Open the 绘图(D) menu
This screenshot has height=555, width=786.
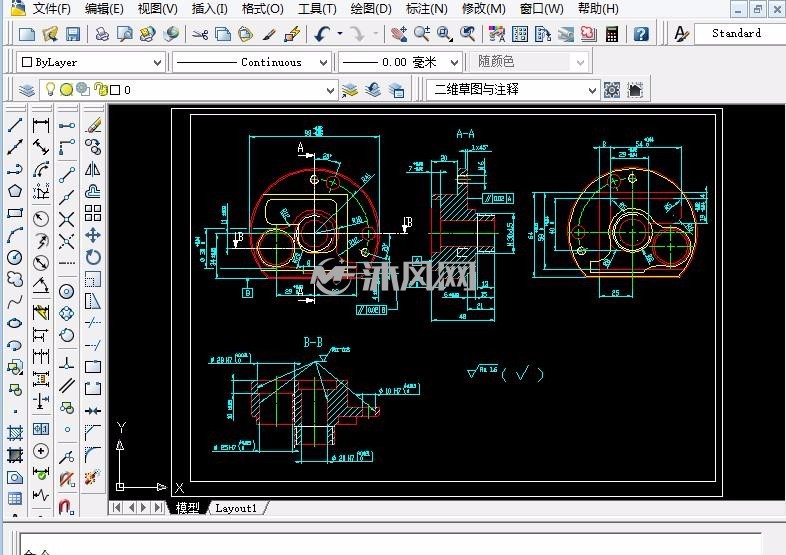point(371,9)
